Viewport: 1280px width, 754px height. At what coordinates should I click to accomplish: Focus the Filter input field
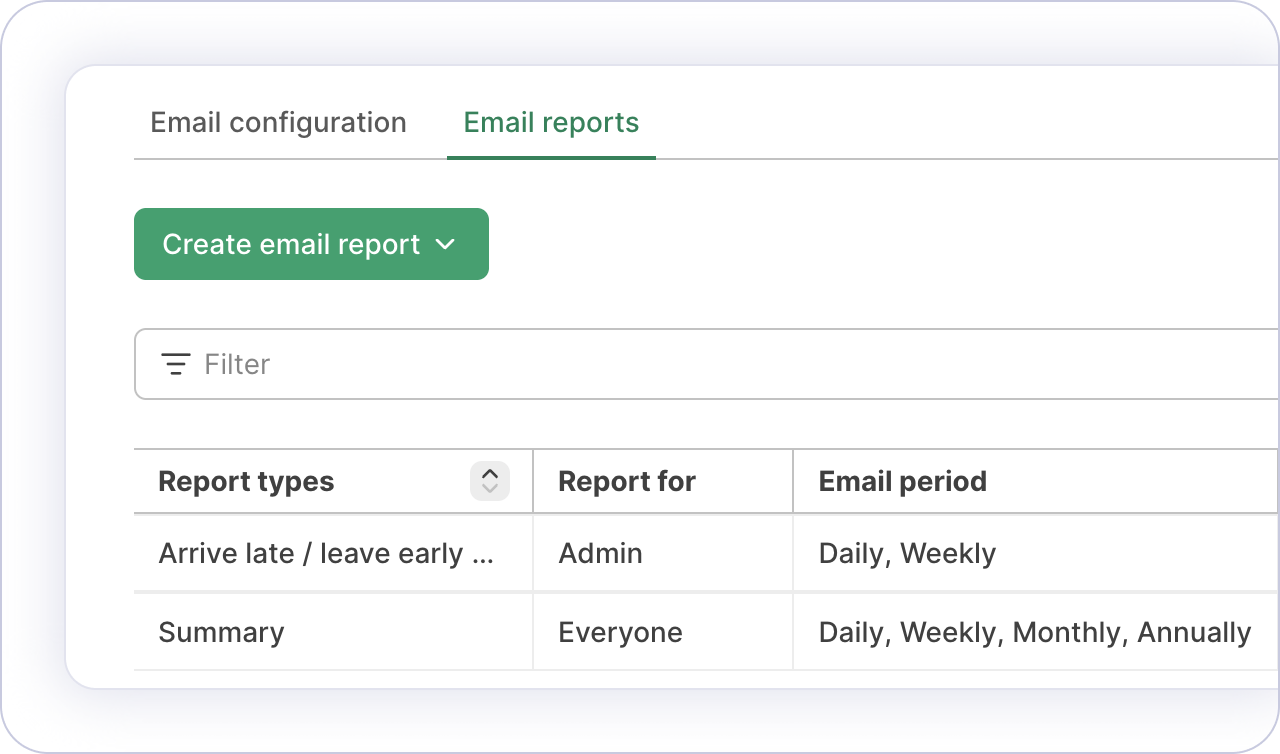click(x=700, y=364)
